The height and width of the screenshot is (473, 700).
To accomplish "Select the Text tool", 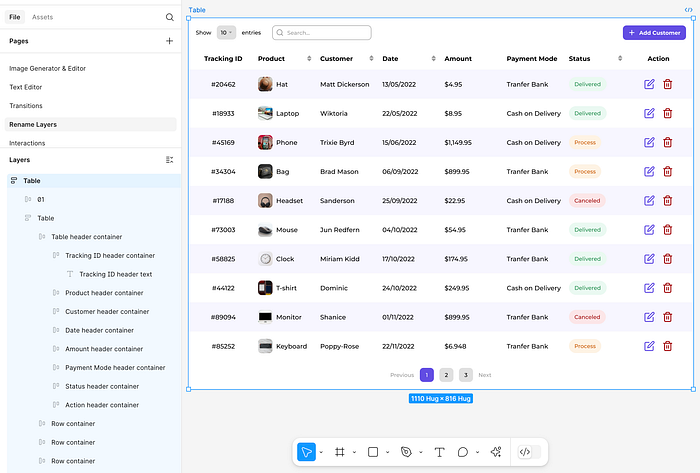I will click(x=439, y=452).
